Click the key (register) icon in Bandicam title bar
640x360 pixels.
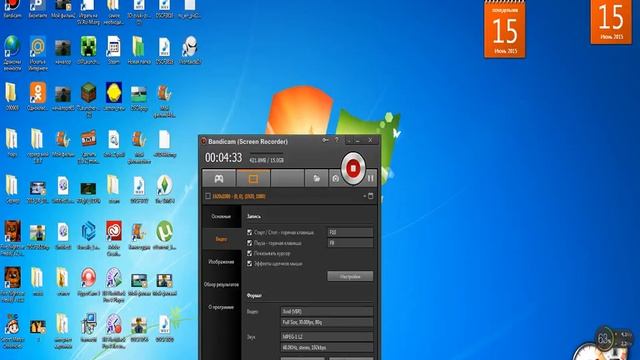pyautogui.click(x=325, y=140)
